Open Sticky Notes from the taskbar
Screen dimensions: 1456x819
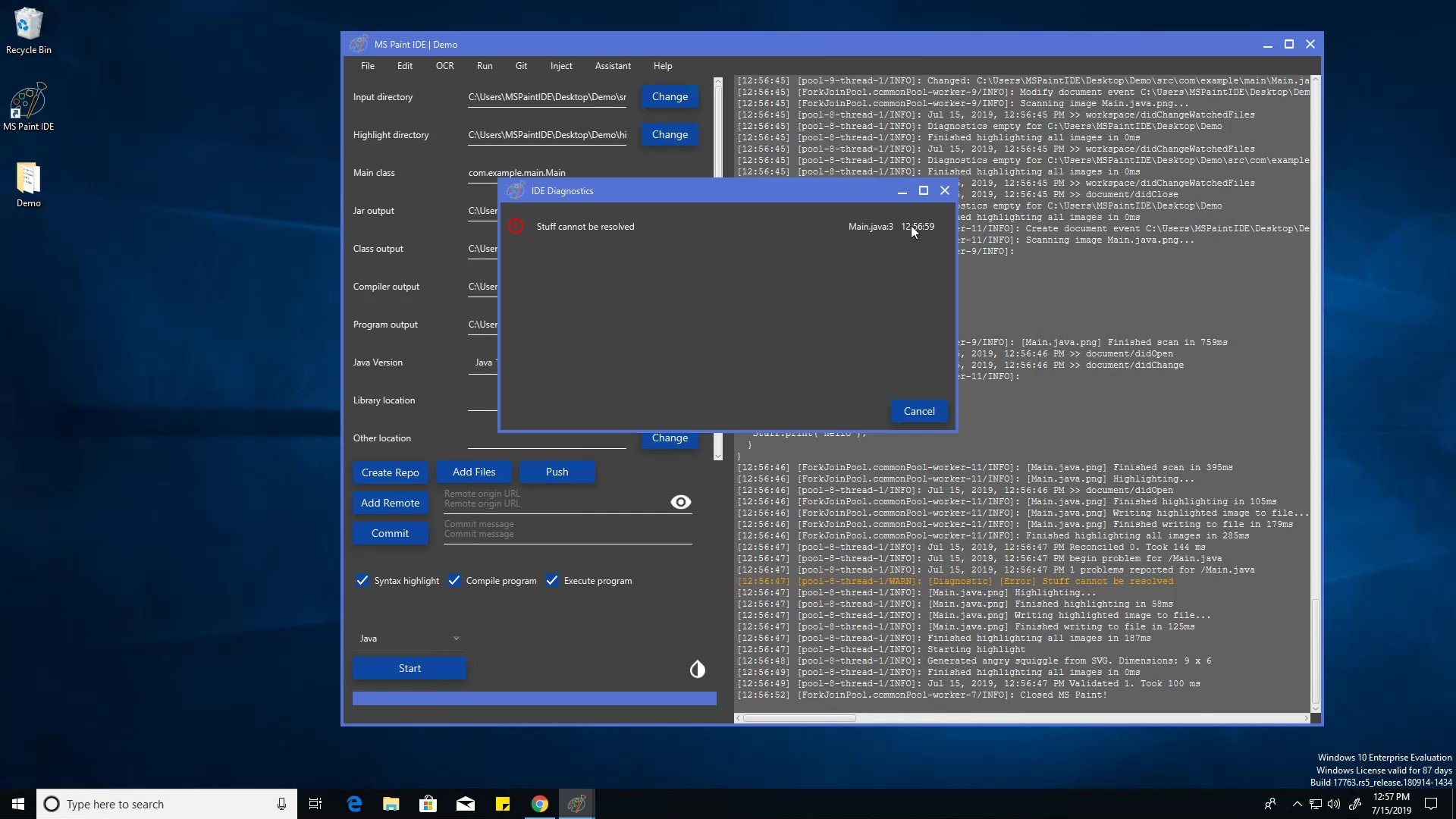[x=502, y=804]
